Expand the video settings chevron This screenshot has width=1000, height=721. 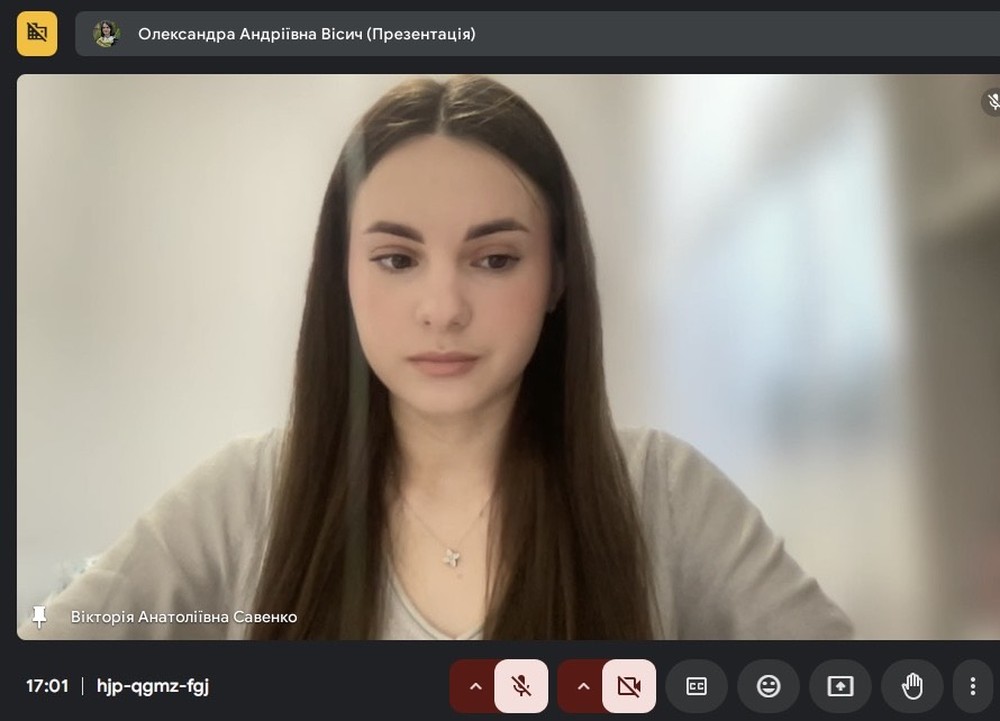pyautogui.click(x=583, y=686)
